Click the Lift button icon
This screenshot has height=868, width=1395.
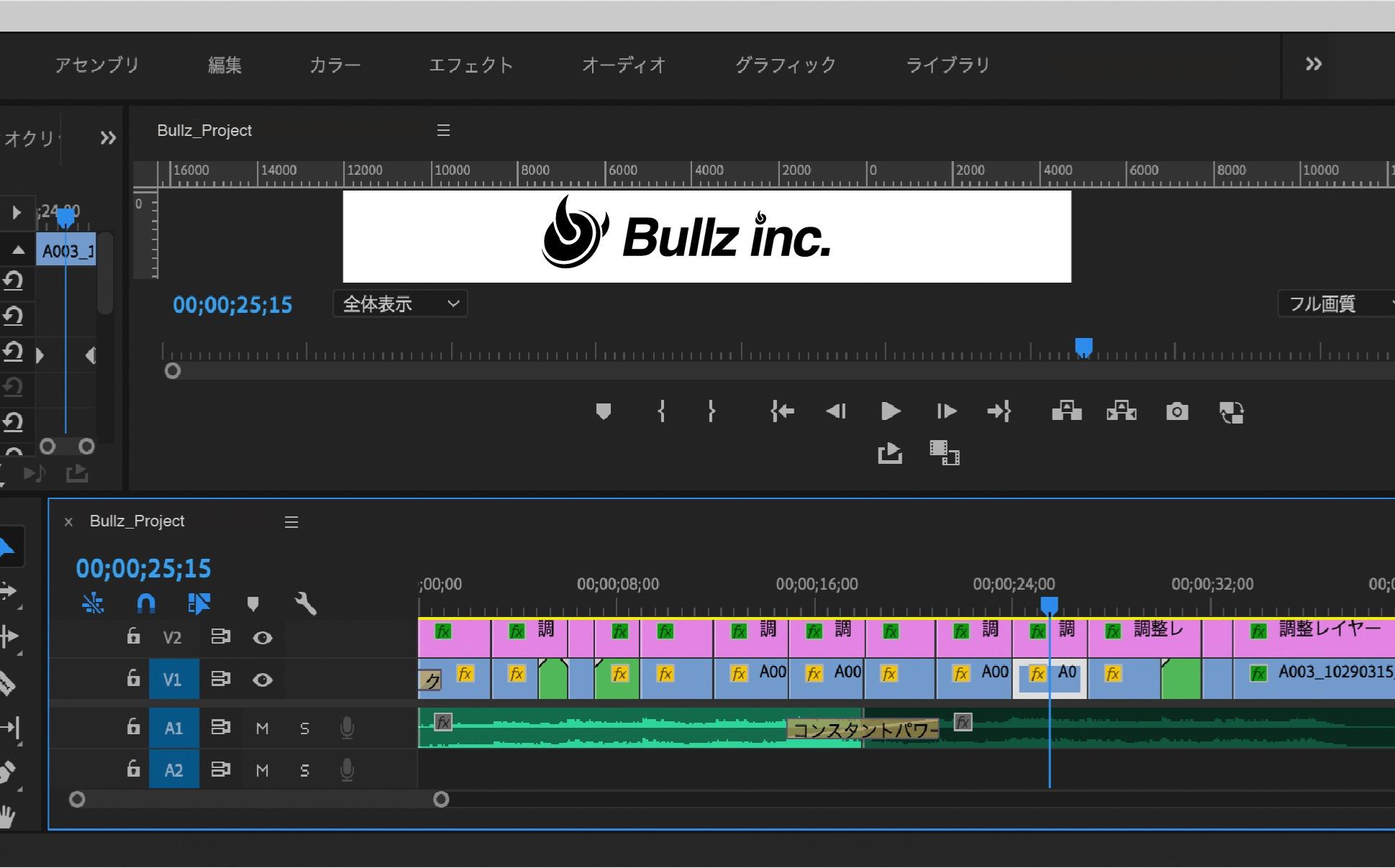1066,411
